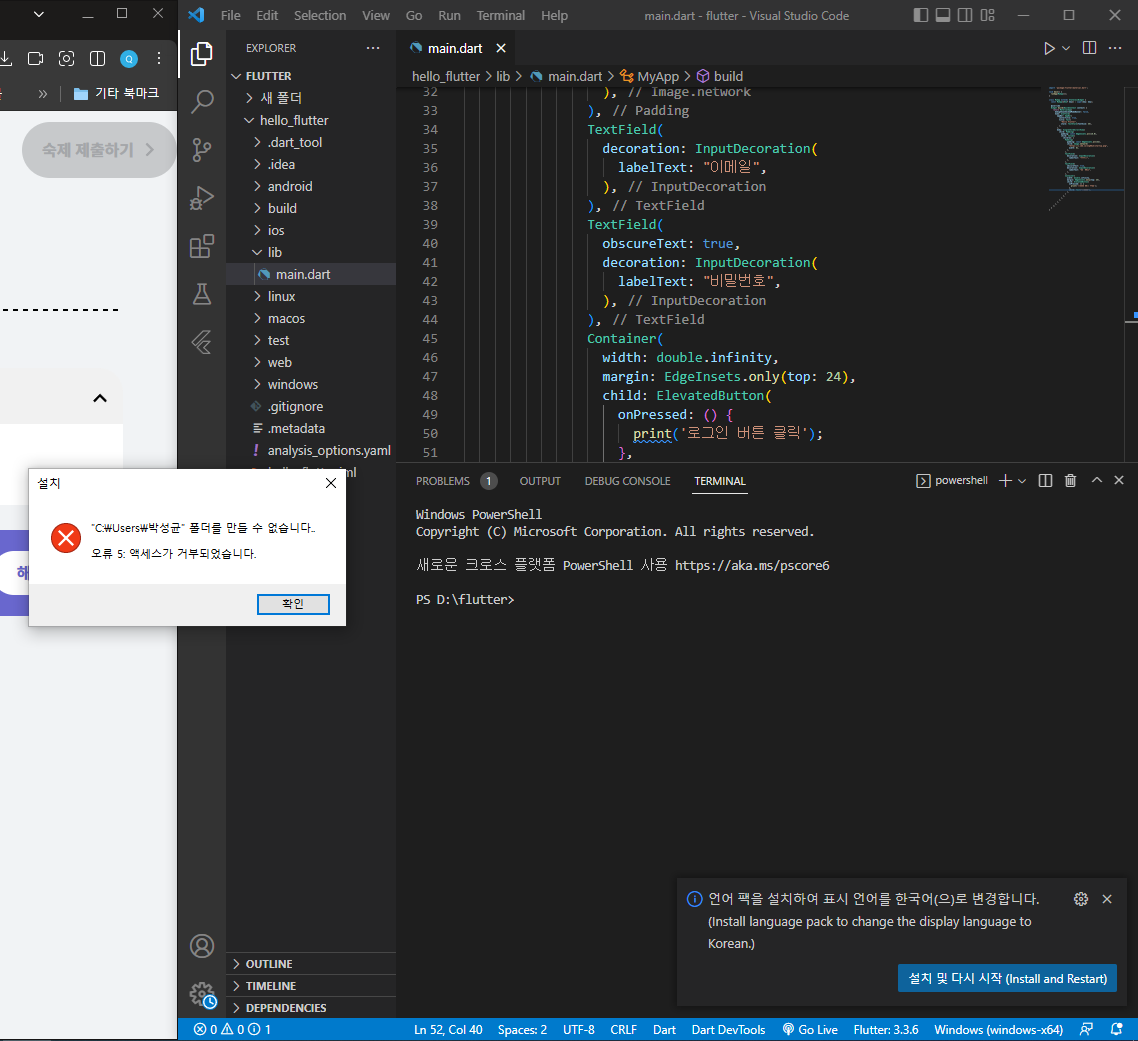Collapse the FLUTTER root folder
1138x1041 pixels.
311,75
